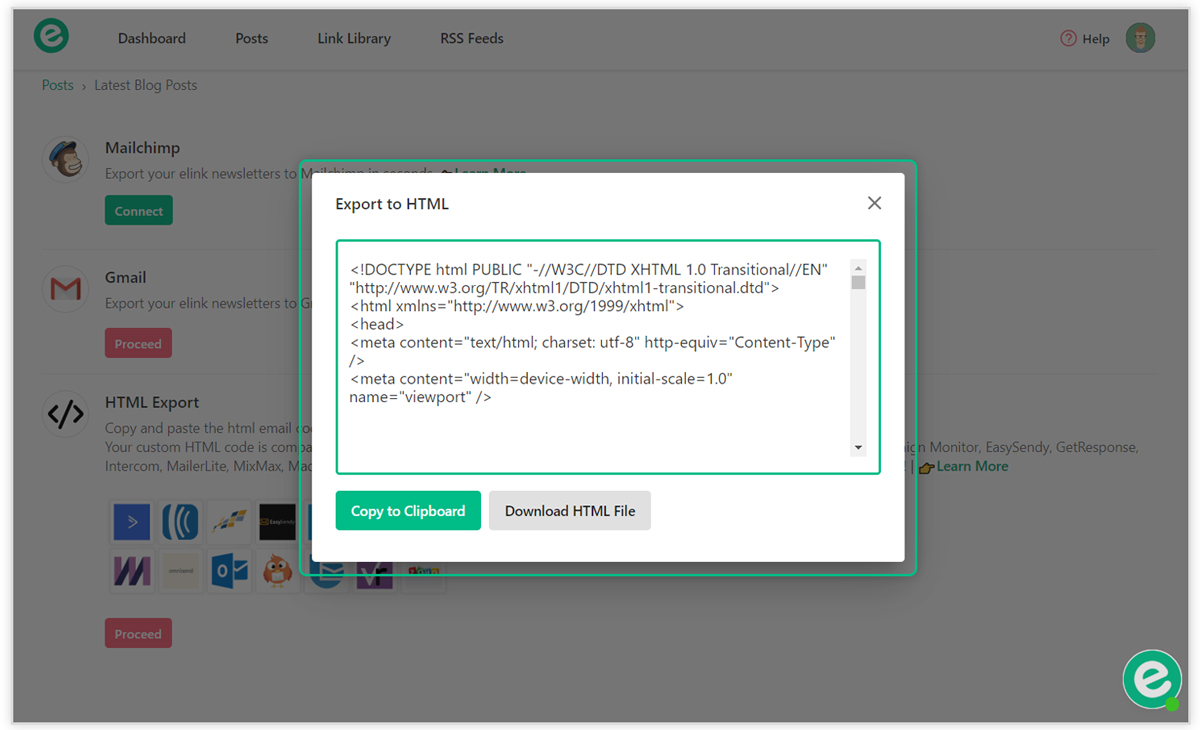The image size is (1200, 730).
Task: Click the Mailchimp monkey icon
Action: point(66,159)
